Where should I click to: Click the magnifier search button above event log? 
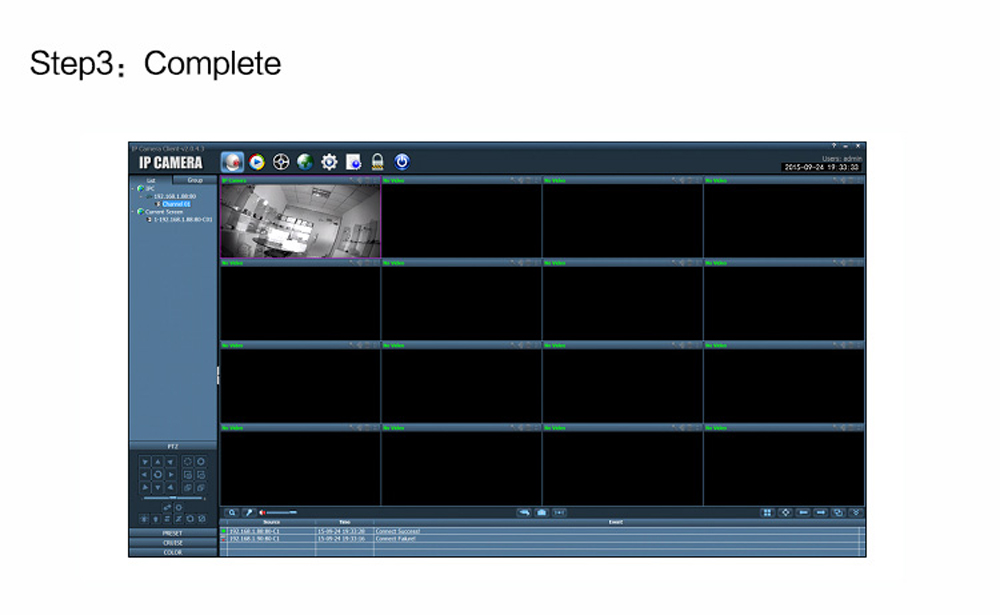click(232, 512)
